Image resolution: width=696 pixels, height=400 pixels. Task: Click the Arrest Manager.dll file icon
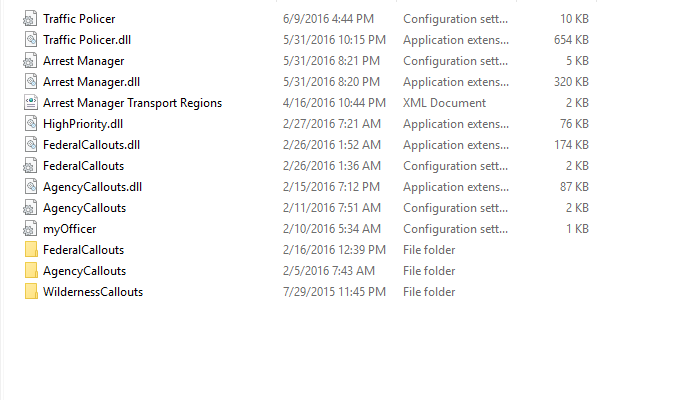point(31,82)
